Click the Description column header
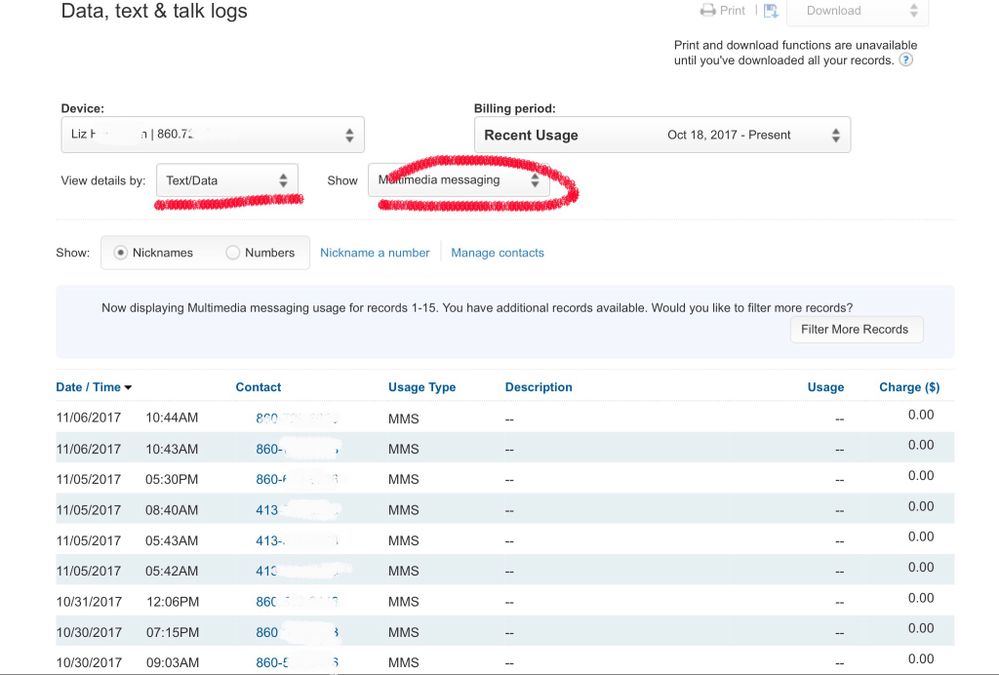Viewport: 999px width, 675px height. pos(538,387)
